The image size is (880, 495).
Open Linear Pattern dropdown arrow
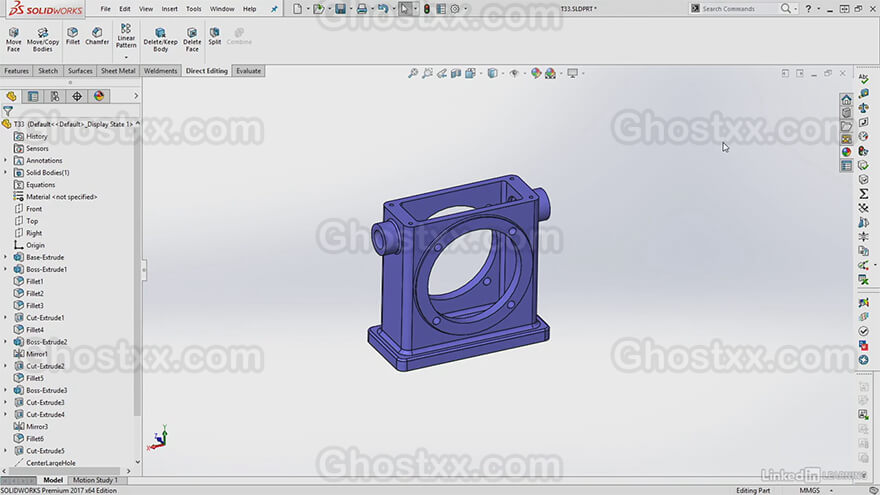coord(126,57)
